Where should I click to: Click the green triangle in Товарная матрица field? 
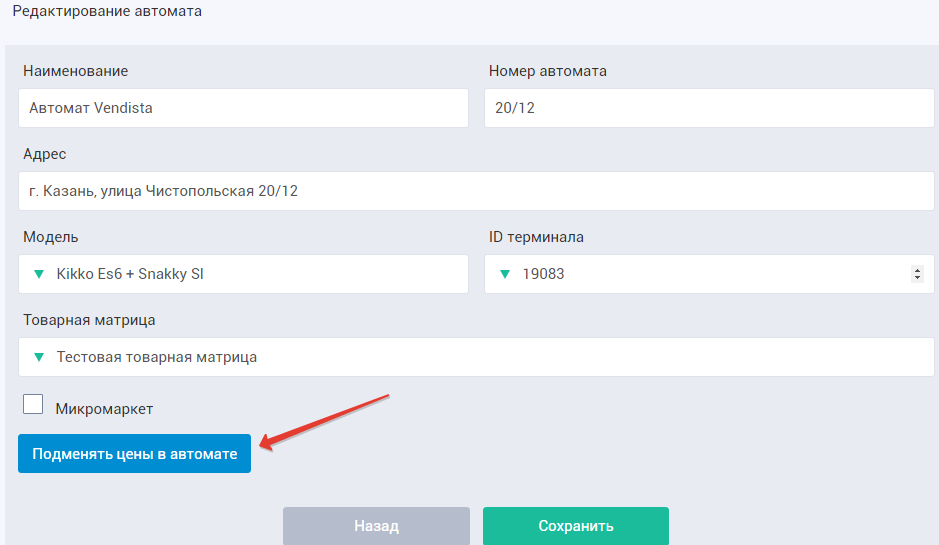pyautogui.click(x=39, y=357)
